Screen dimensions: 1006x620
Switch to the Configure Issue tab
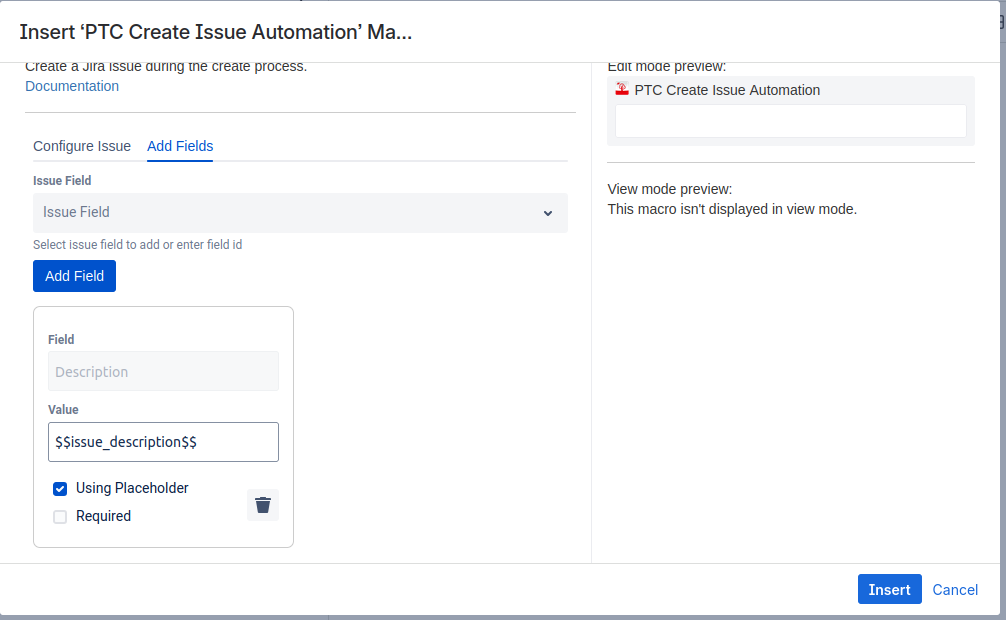coord(82,146)
